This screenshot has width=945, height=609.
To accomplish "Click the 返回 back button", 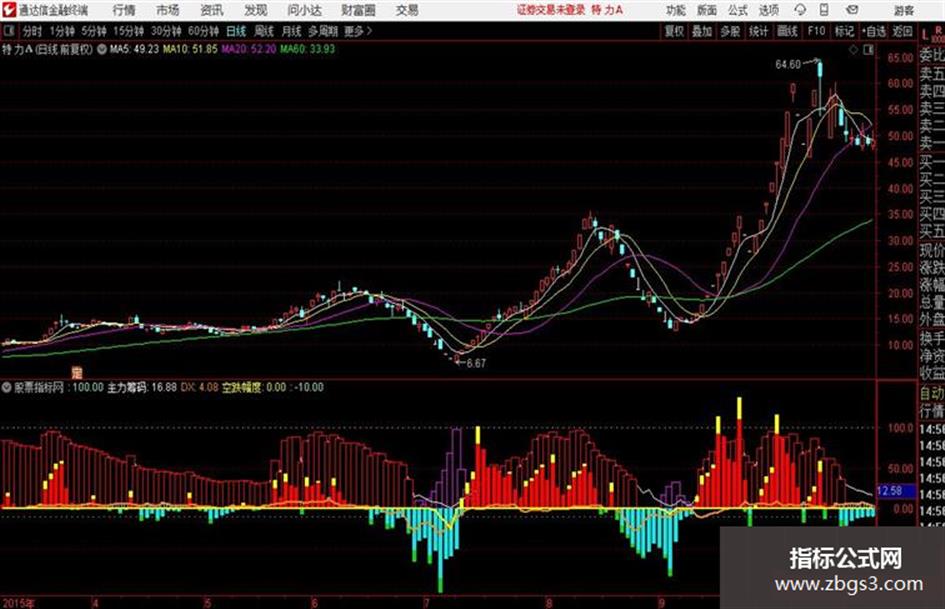I will (902, 31).
